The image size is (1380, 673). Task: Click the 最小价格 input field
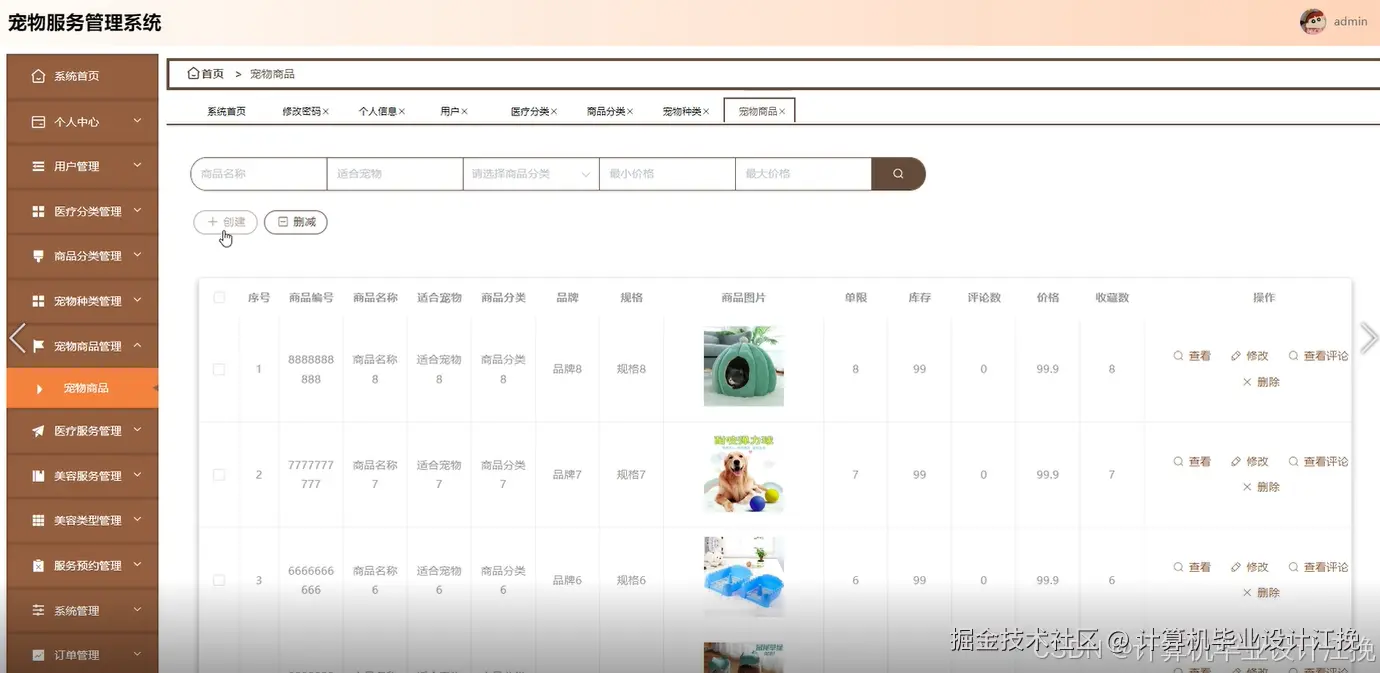667,174
